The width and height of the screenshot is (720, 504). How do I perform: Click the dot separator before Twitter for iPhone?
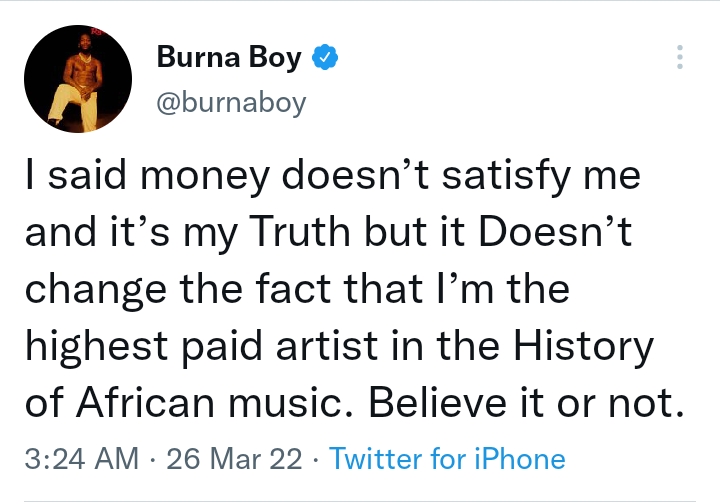point(315,459)
